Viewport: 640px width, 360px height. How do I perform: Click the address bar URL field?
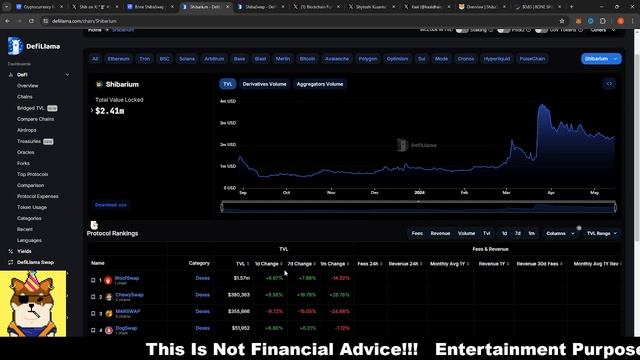pyautogui.click(x=302, y=21)
